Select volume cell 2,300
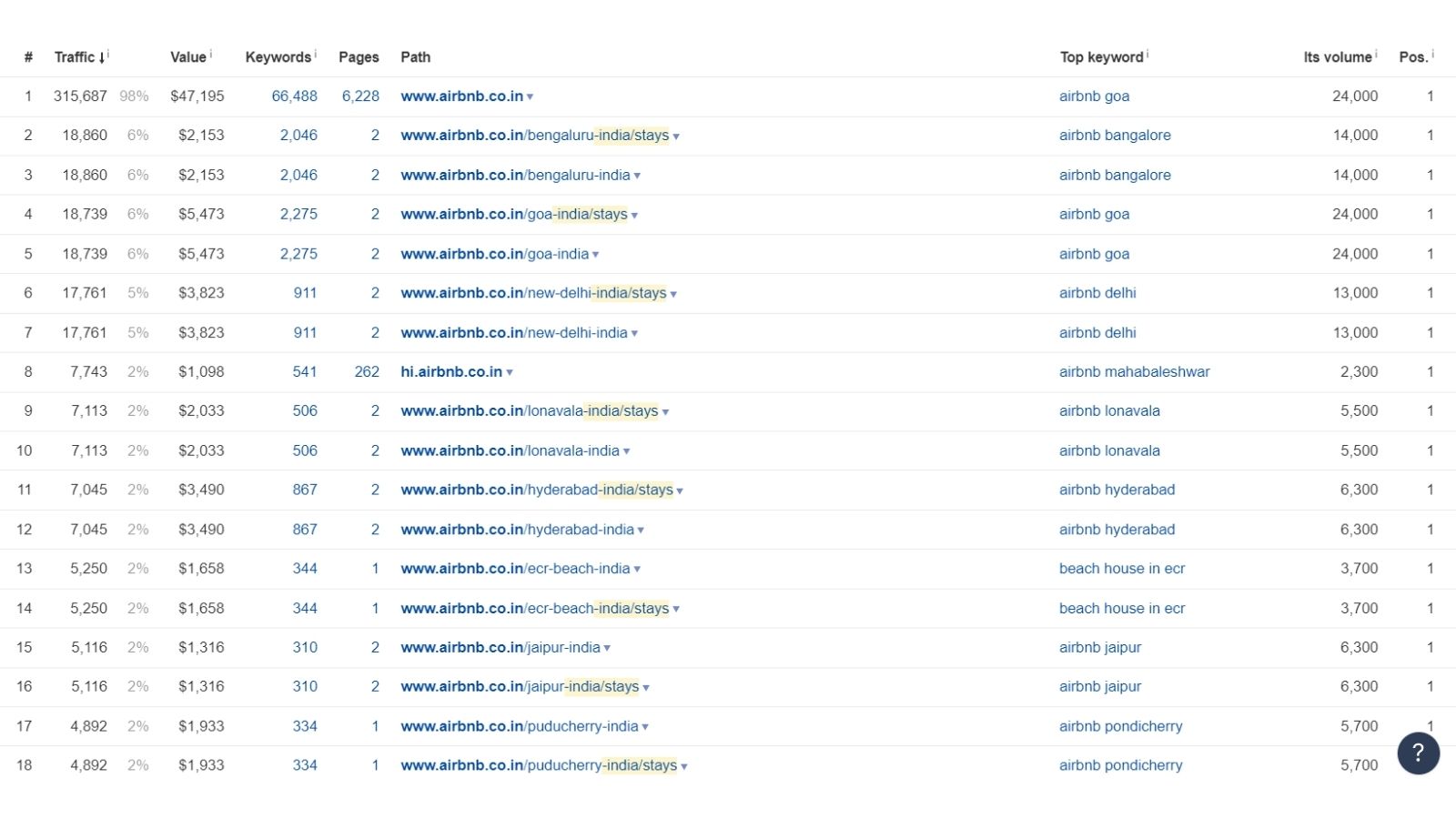The width and height of the screenshot is (1456, 819). click(x=1359, y=371)
